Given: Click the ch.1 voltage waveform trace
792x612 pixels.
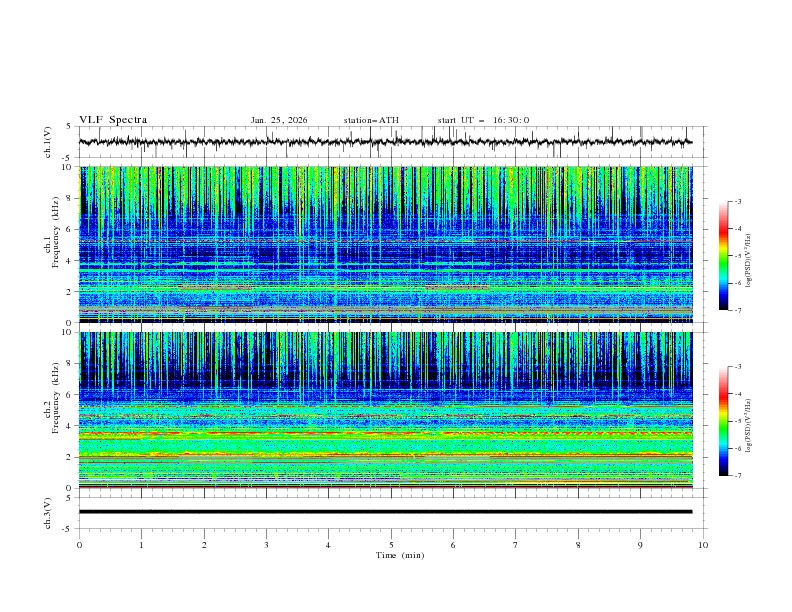Looking at the screenshot, I should 385,142.
